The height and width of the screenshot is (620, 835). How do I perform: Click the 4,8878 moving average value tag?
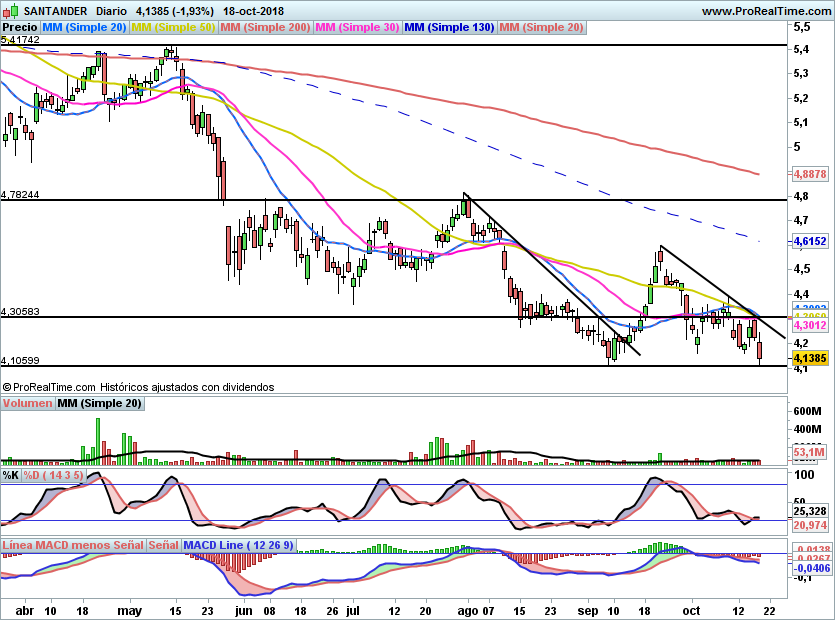[x=810, y=174]
